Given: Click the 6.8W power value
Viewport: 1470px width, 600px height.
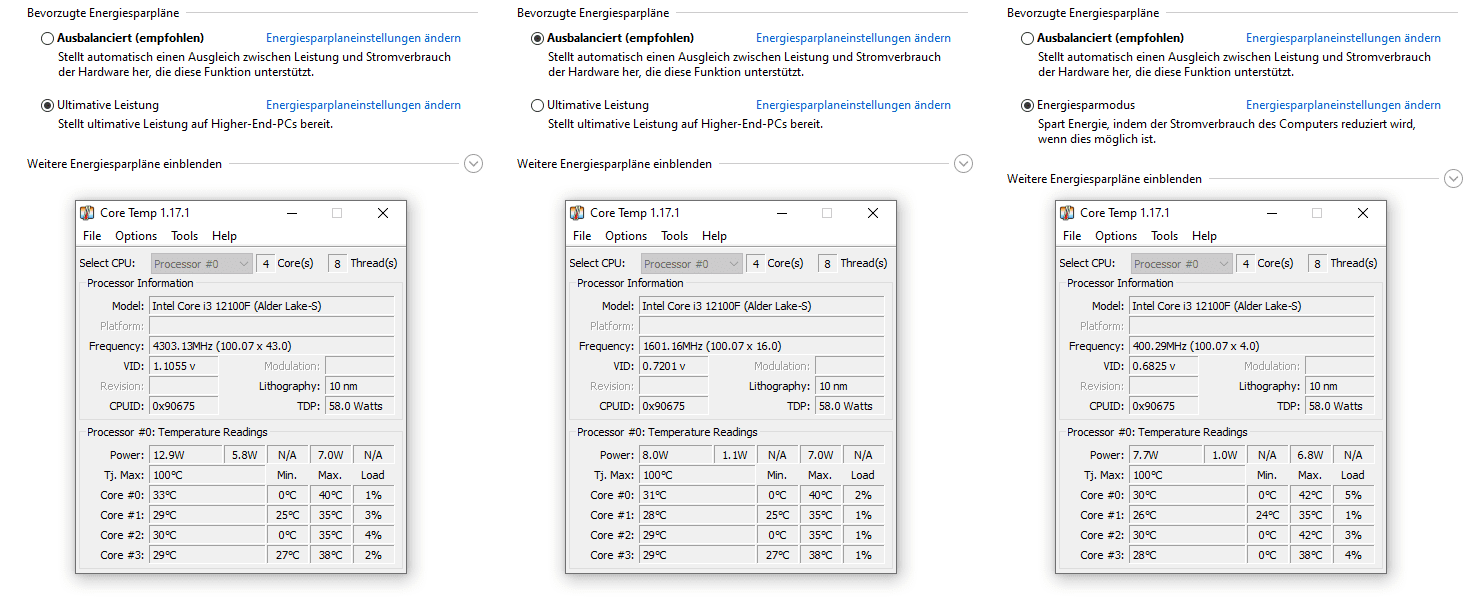Looking at the screenshot, I should coord(1310,455).
